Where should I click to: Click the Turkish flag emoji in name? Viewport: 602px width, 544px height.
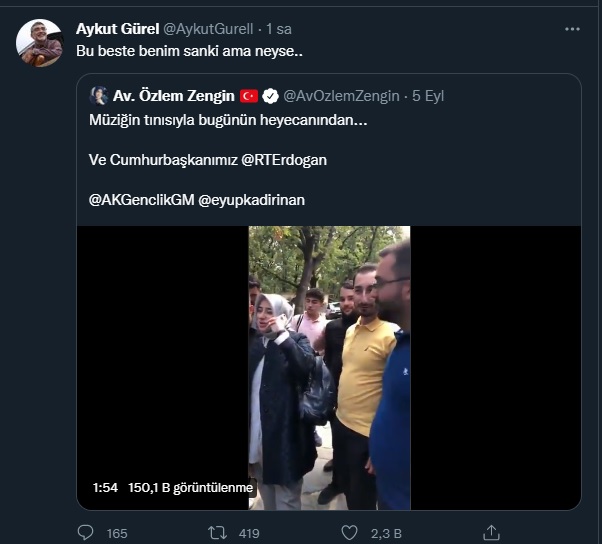click(x=249, y=97)
